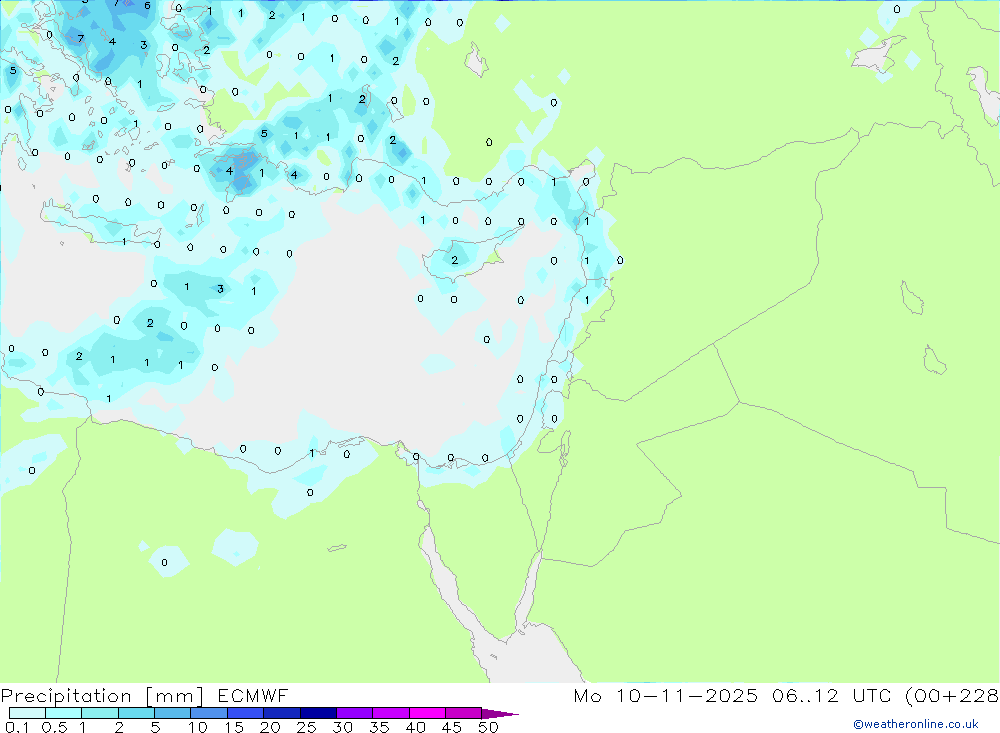Click the 35–40 mm legend color swatch
Screen dimensions: 1000x733
(x=390, y=713)
